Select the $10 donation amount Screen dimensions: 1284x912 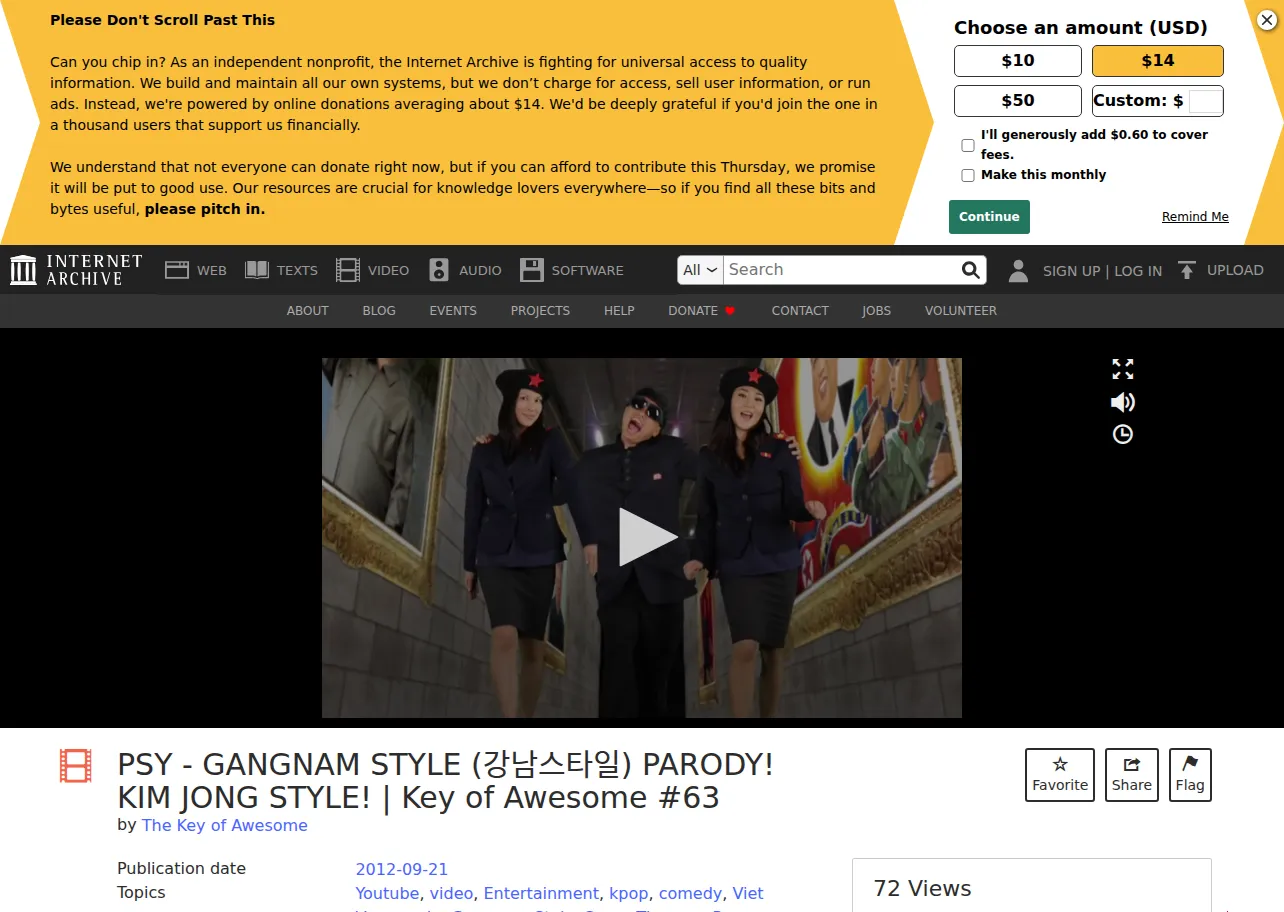(1018, 61)
